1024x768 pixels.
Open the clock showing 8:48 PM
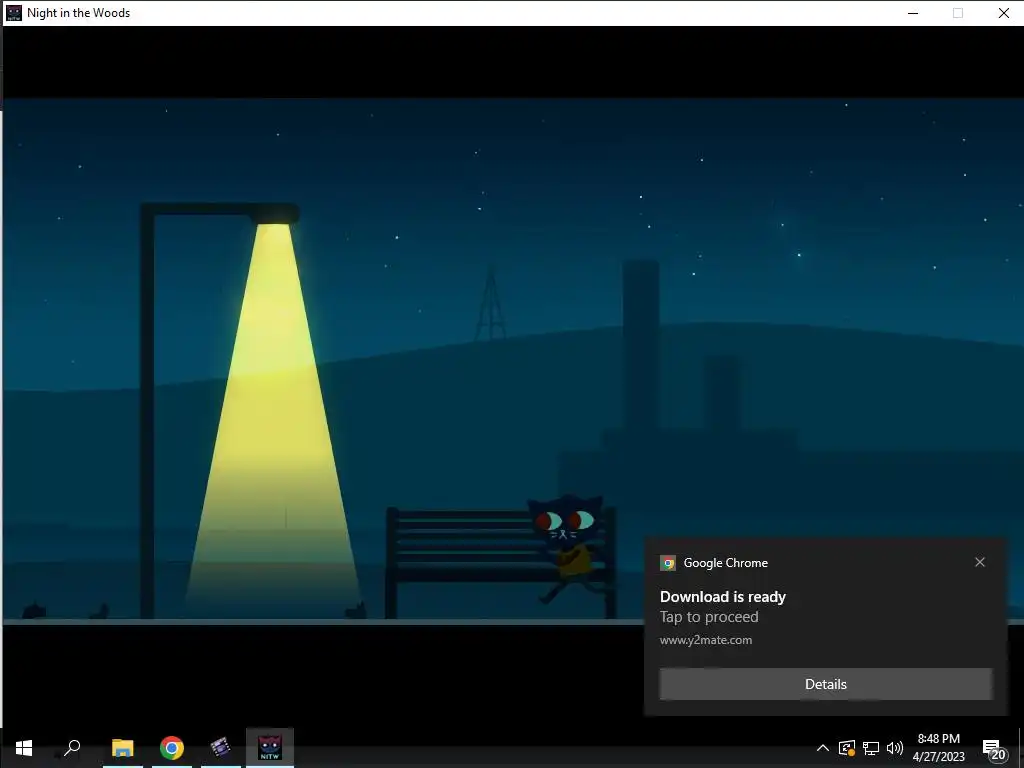938,739
